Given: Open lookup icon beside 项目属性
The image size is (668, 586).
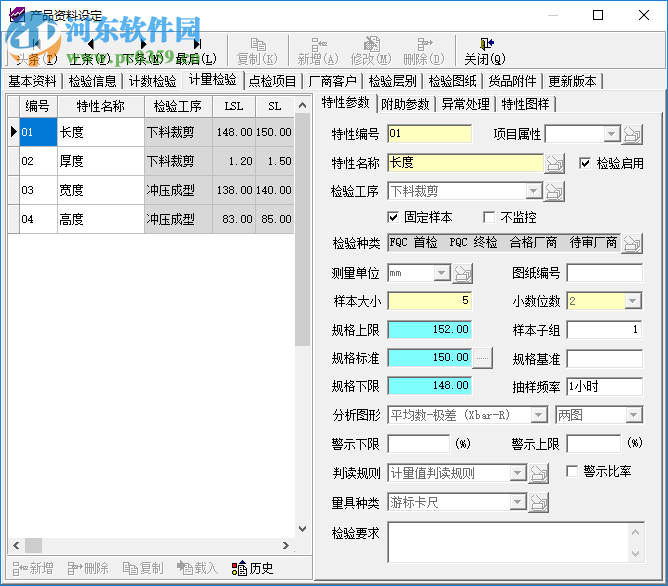Looking at the screenshot, I should (x=632, y=135).
